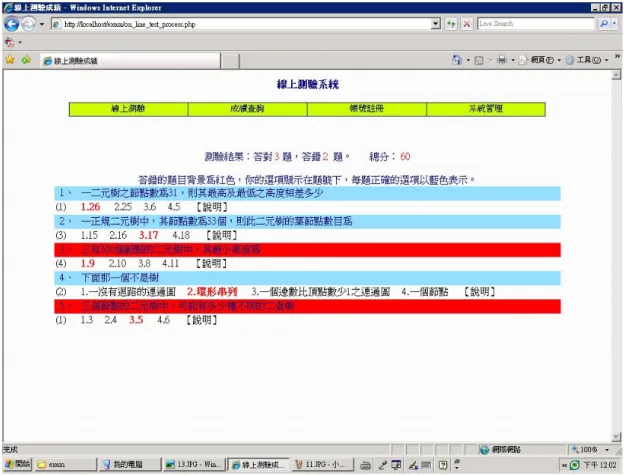Open the 線上測驗 navigation link
The image size is (624, 476).
[128, 109]
